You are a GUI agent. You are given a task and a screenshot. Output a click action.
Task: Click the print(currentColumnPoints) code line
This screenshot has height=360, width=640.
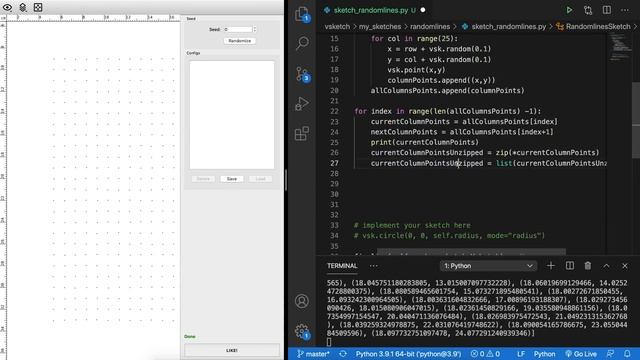point(424,142)
